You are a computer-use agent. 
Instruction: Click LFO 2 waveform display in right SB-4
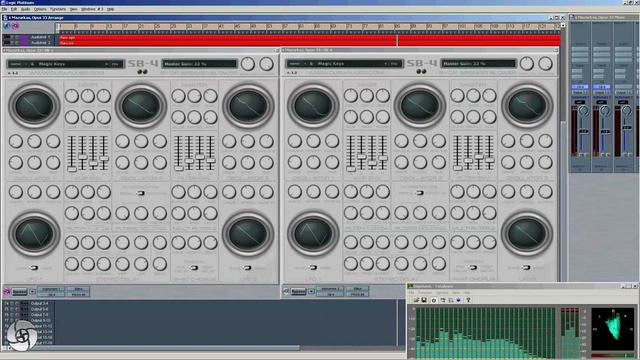pyautogui.click(x=527, y=233)
